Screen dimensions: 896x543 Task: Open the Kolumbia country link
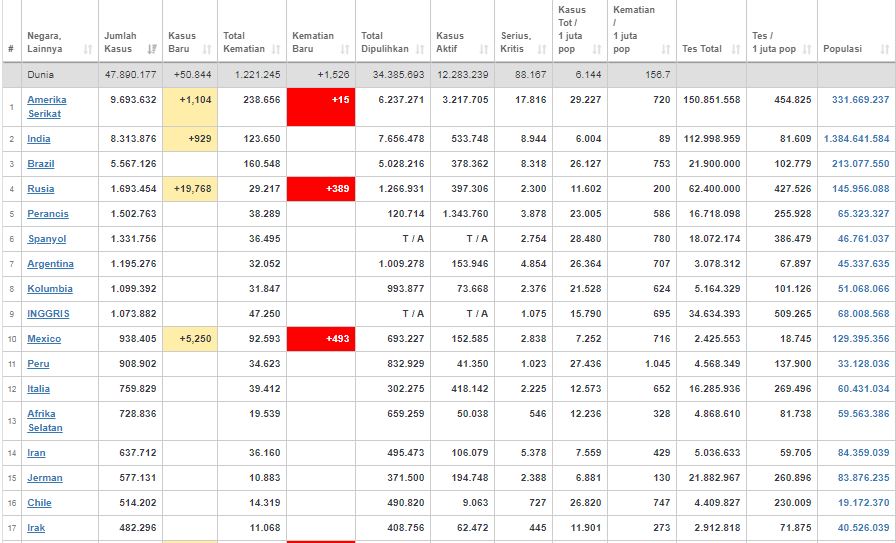(50, 289)
